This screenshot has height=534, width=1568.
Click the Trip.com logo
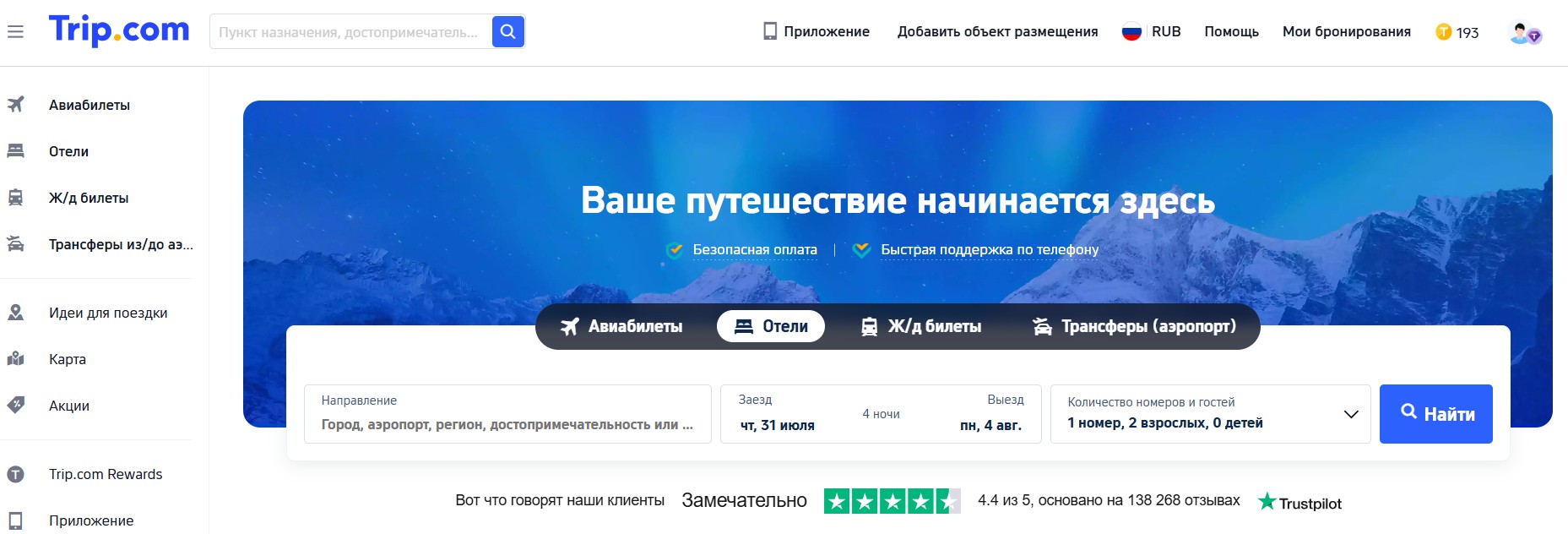[119, 30]
